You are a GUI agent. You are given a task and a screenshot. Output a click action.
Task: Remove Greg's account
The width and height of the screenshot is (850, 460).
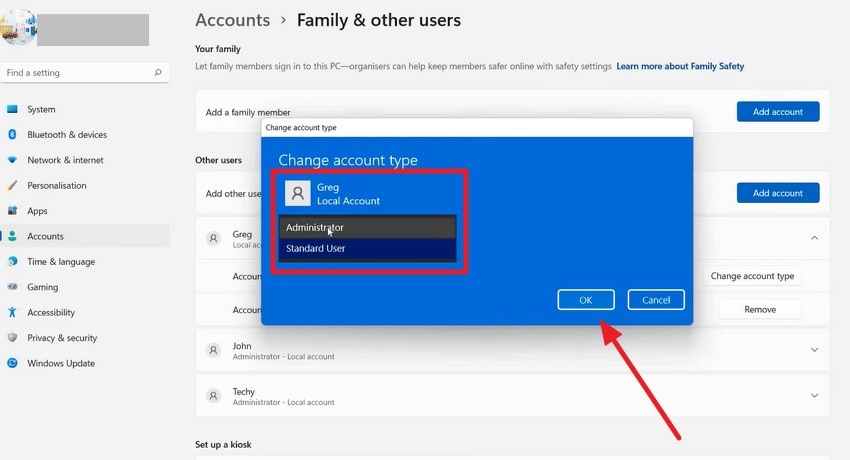760,309
